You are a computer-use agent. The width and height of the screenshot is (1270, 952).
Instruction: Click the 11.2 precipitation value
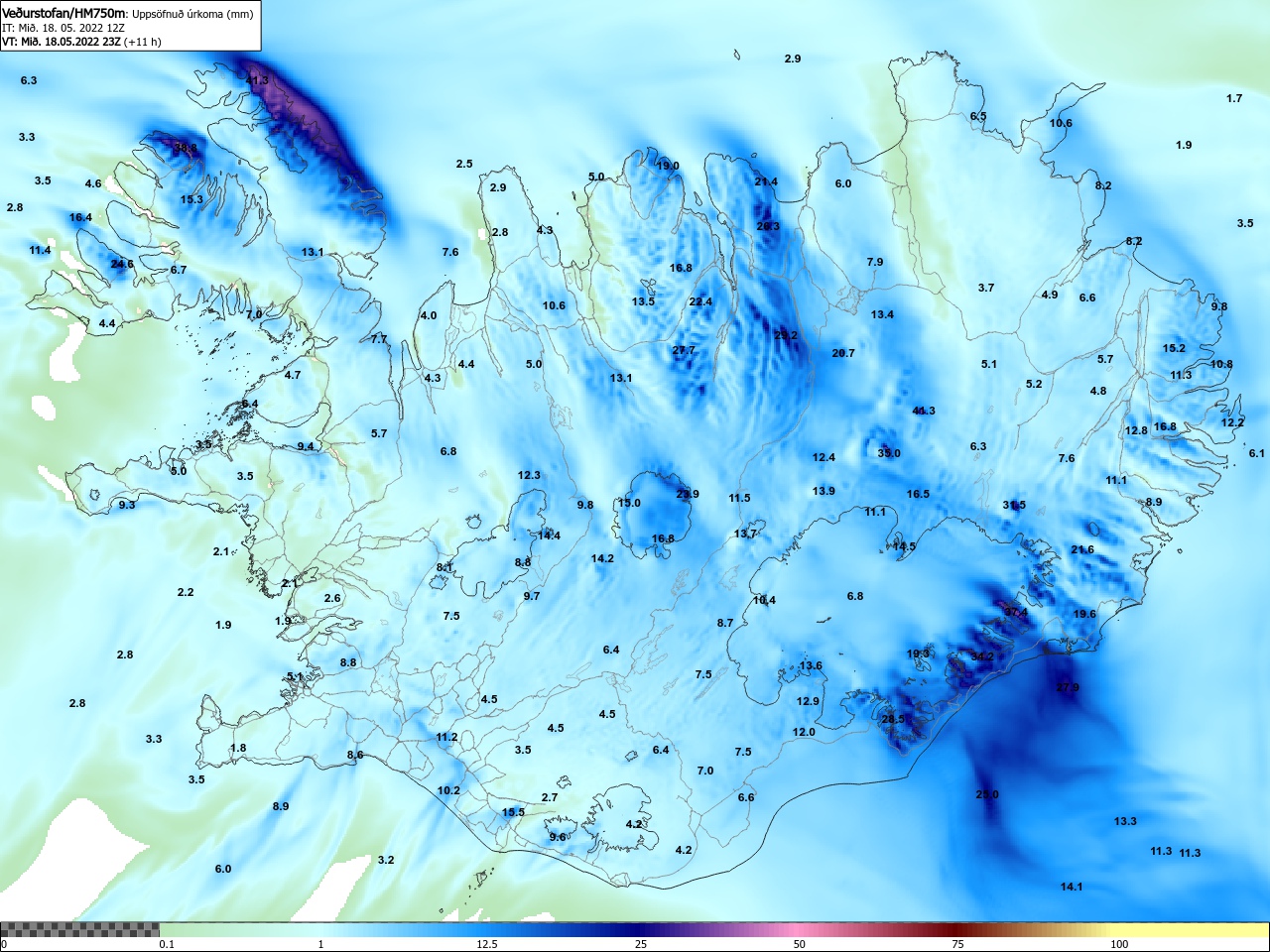click(x=446, y=737)
